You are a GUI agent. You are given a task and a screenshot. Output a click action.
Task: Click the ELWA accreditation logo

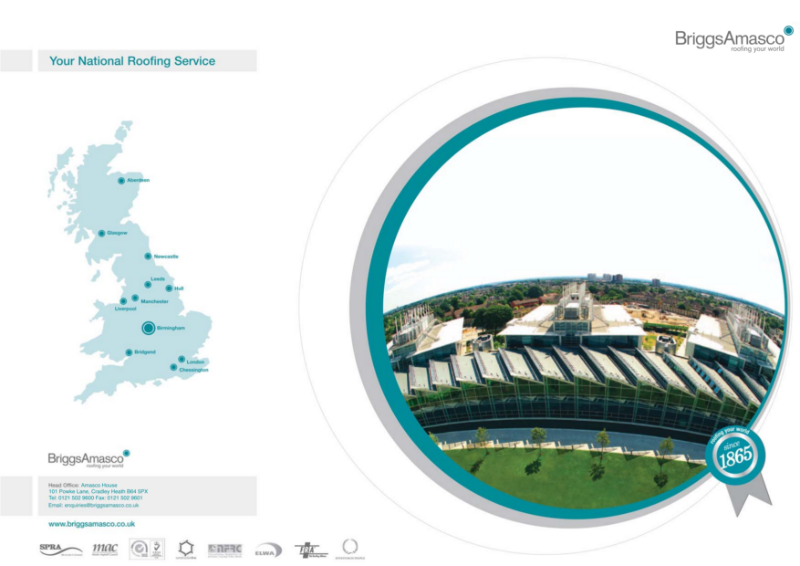click(268, 550)
